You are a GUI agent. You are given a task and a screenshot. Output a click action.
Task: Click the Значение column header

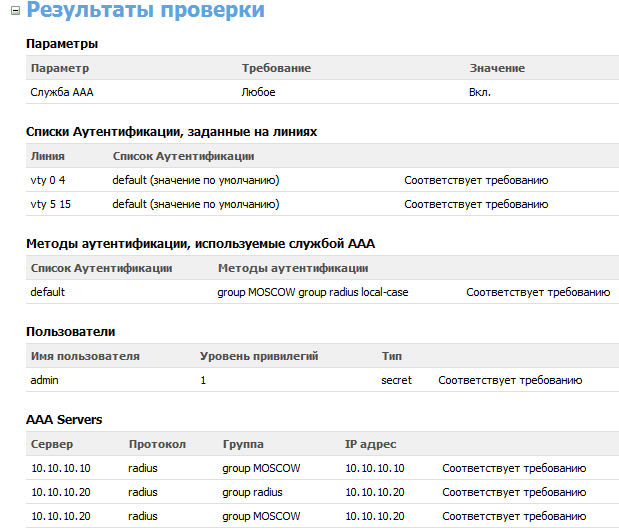tap(497, 68)
